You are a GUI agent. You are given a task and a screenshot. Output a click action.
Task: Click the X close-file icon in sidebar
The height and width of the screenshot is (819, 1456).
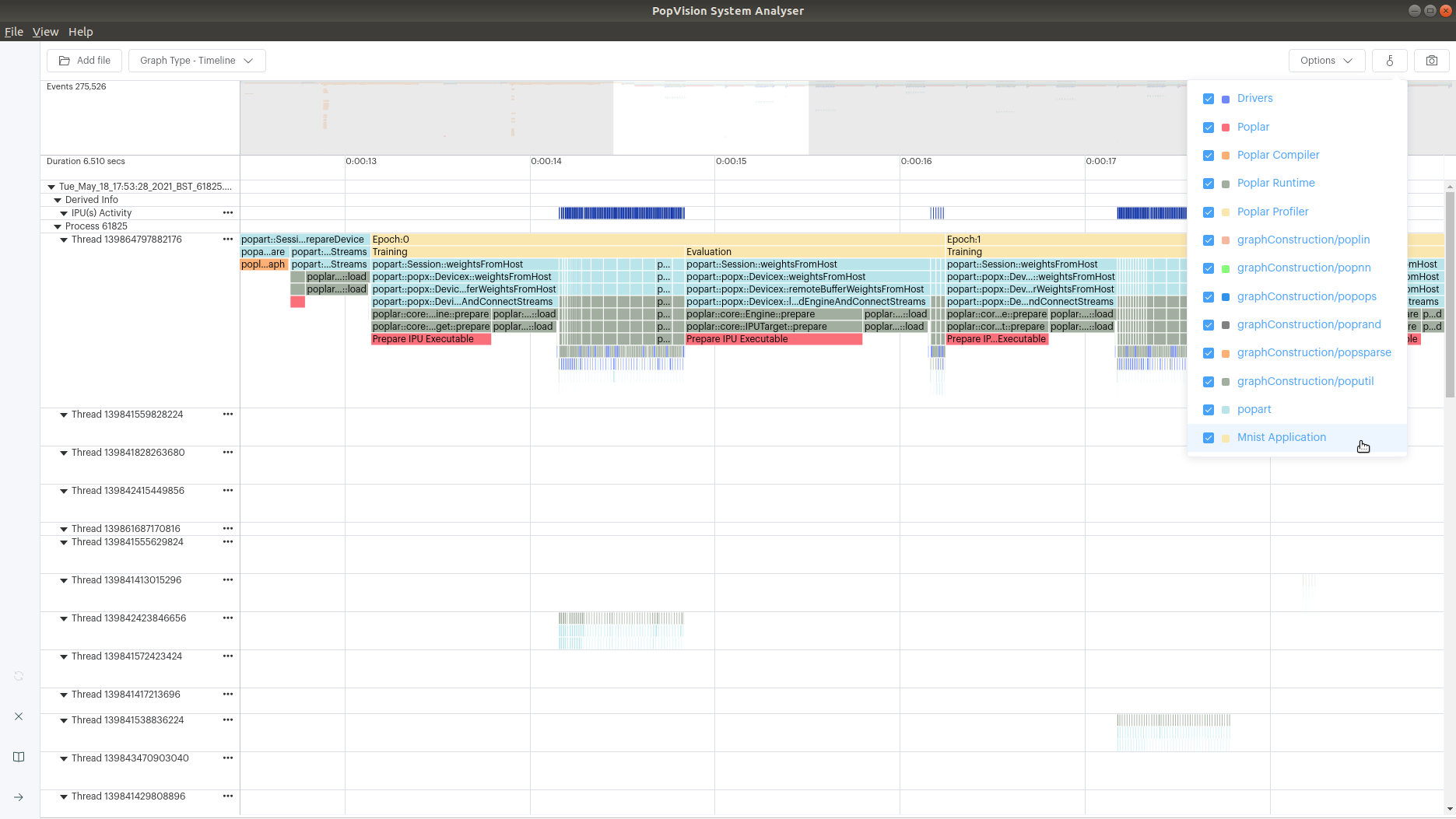(19, 716)
